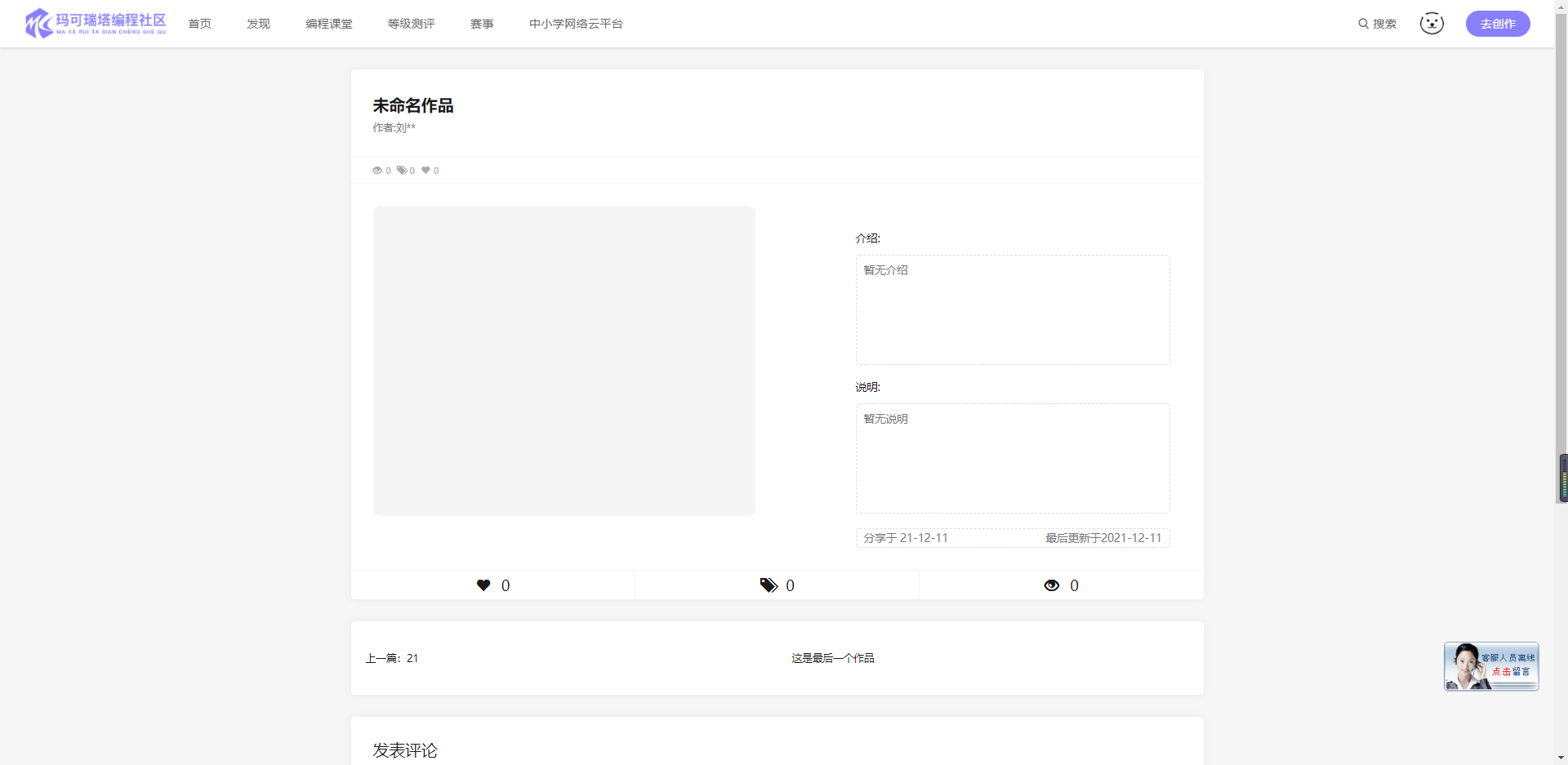This screenshot has width=1568, height=765.
Task: Click small tag icon under the title
Action: tap(402, 171)
